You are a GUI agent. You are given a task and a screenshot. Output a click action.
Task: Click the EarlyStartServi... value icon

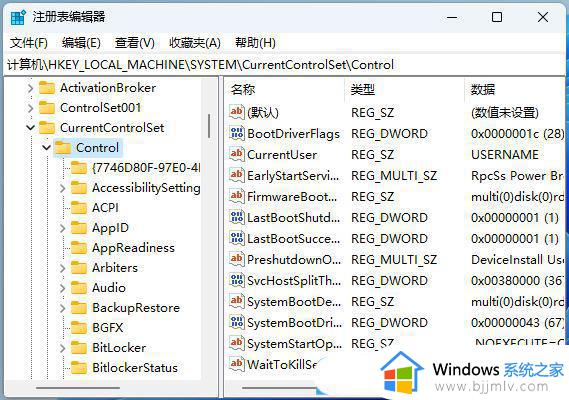tap(237, 176)
